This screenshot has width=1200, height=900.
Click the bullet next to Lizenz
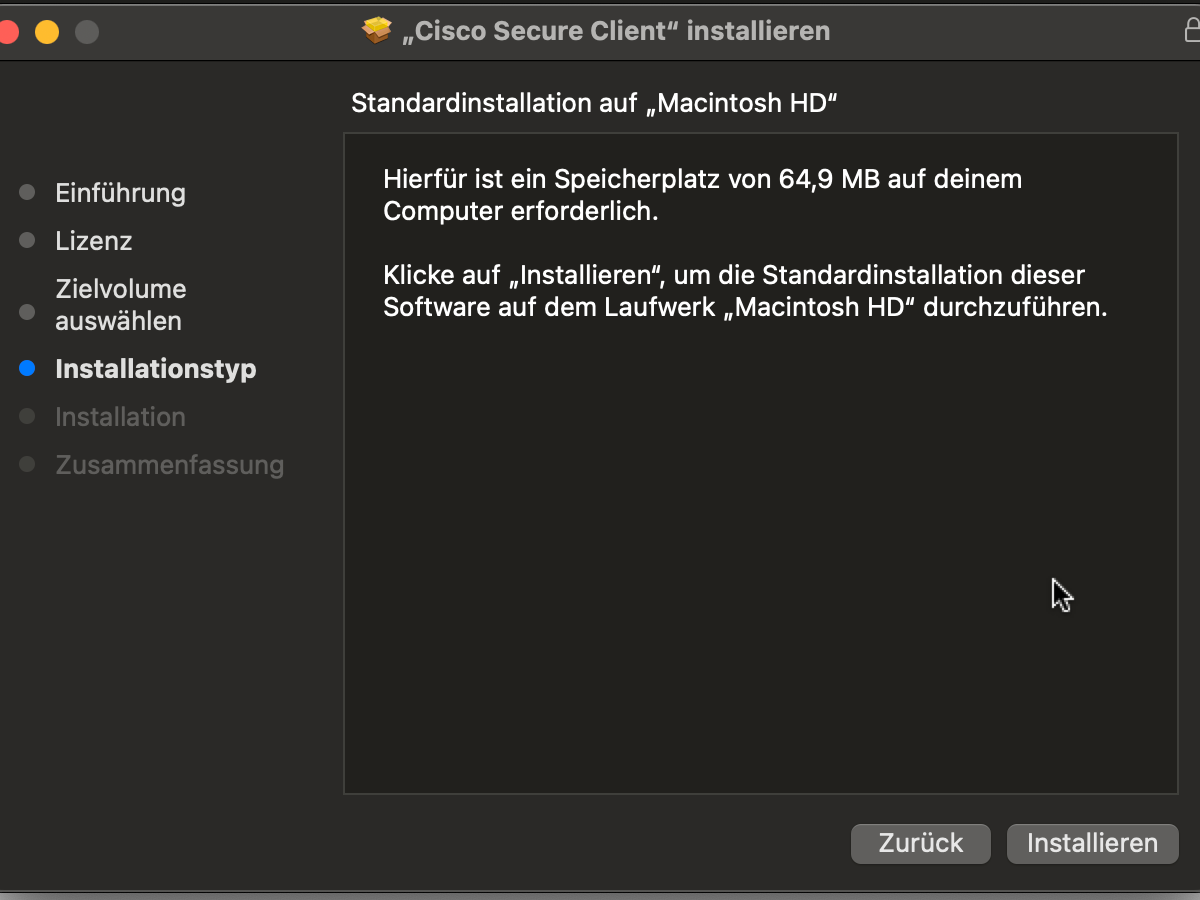(27, 241)
